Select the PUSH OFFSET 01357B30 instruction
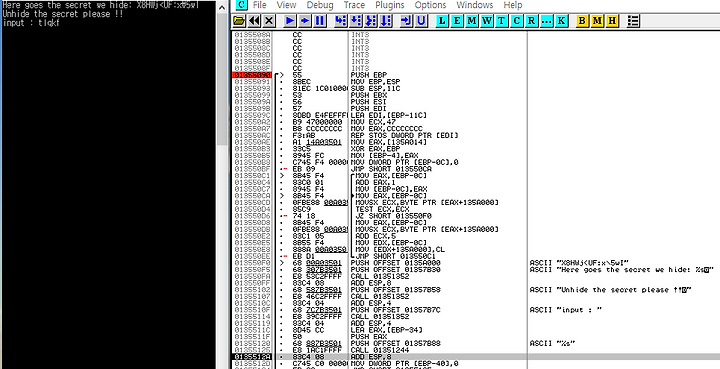Viewport: 720px width, 369px height. click(x=395, y=269)
